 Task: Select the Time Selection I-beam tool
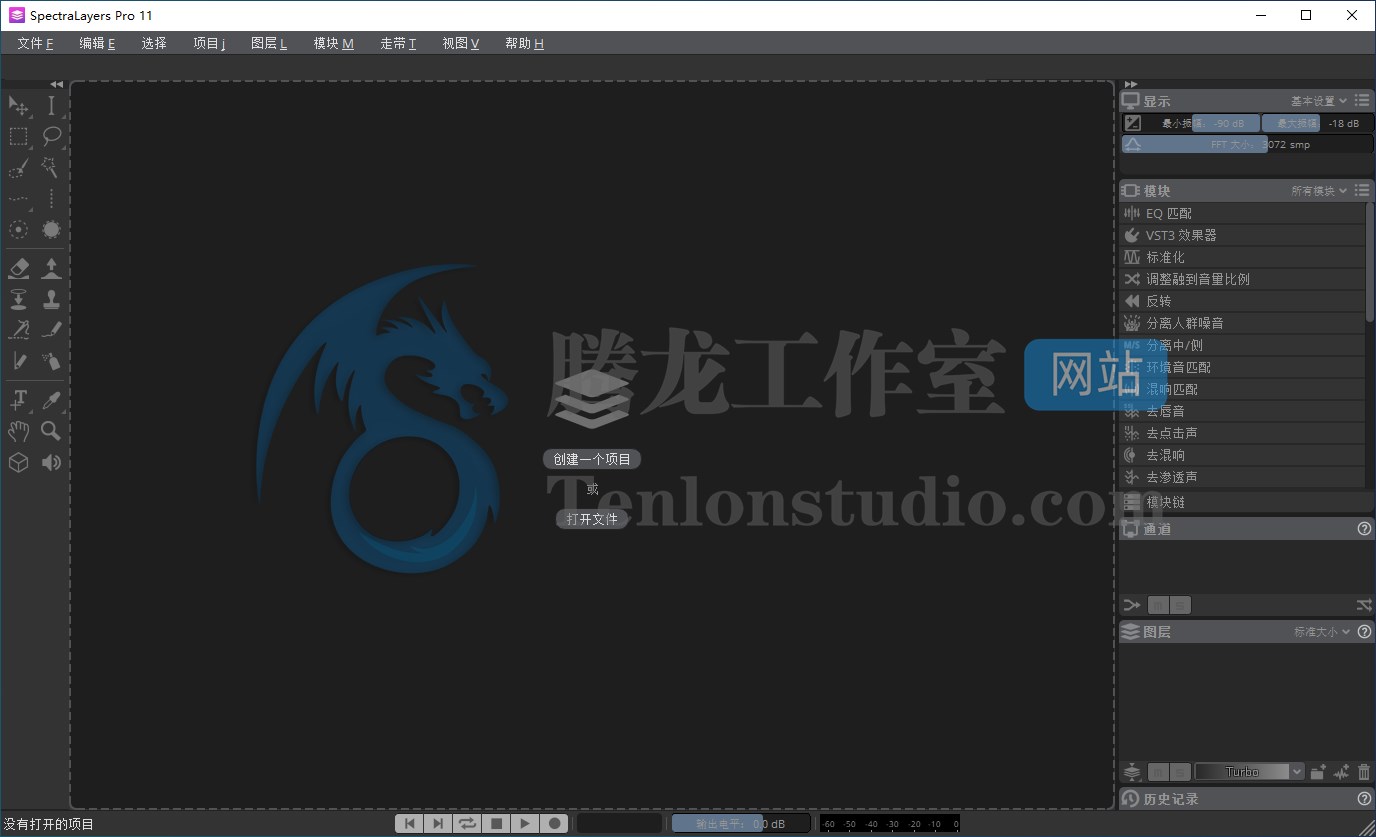(x=51, y=106)
